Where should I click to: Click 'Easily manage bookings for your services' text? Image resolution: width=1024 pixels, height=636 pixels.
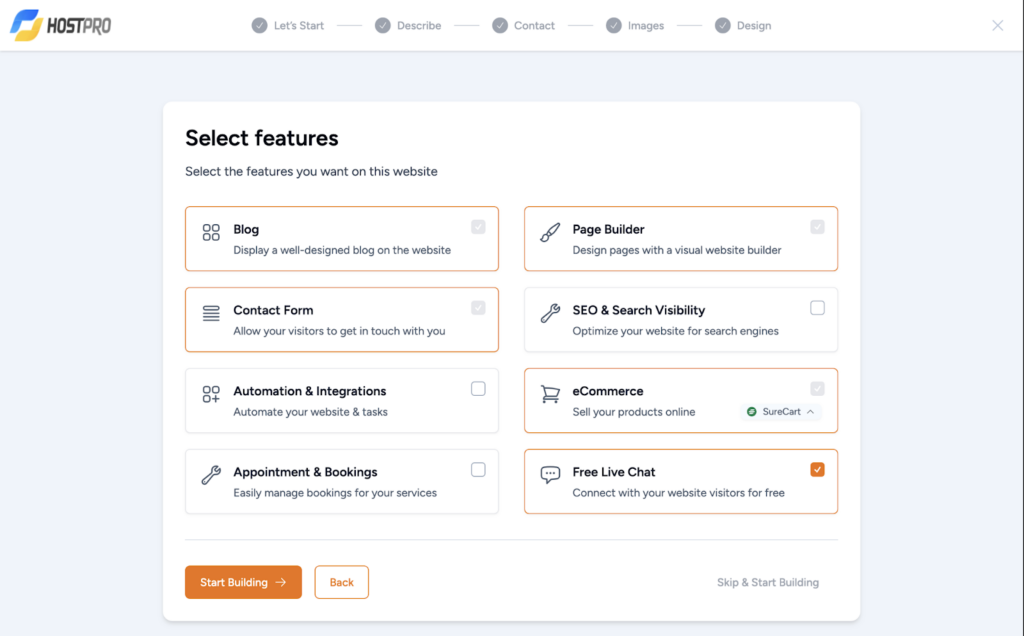click(335, 493)
